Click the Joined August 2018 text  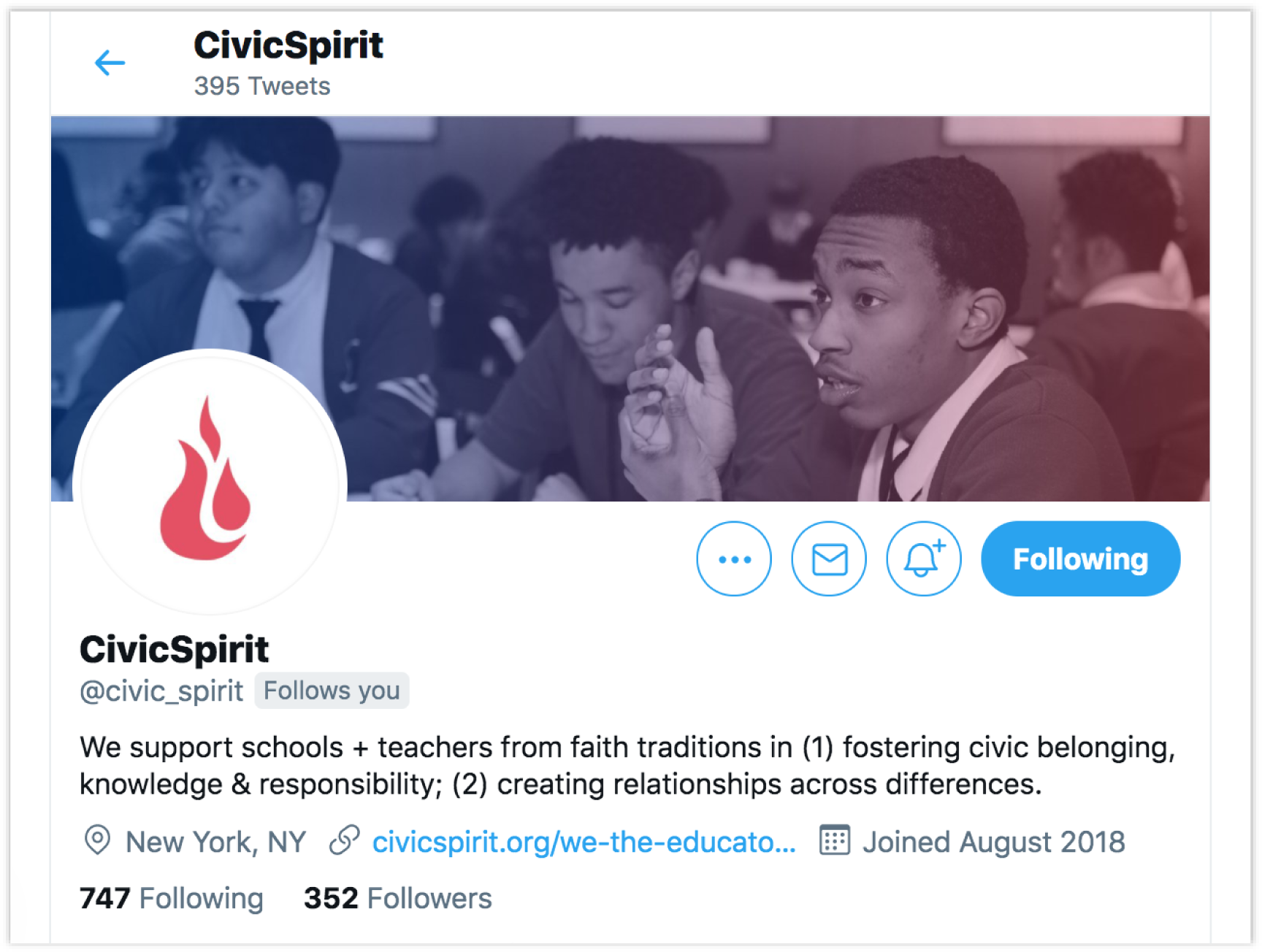pos(994,842)
